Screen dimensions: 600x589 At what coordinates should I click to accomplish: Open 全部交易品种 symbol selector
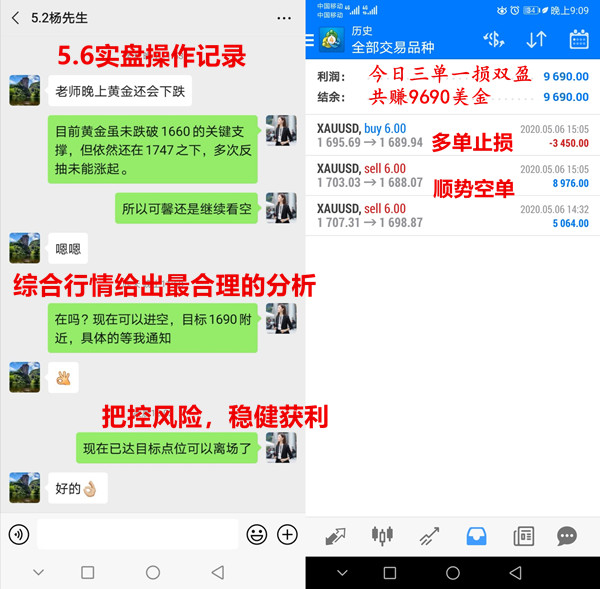pyautogui.click(x=393, y=47)
